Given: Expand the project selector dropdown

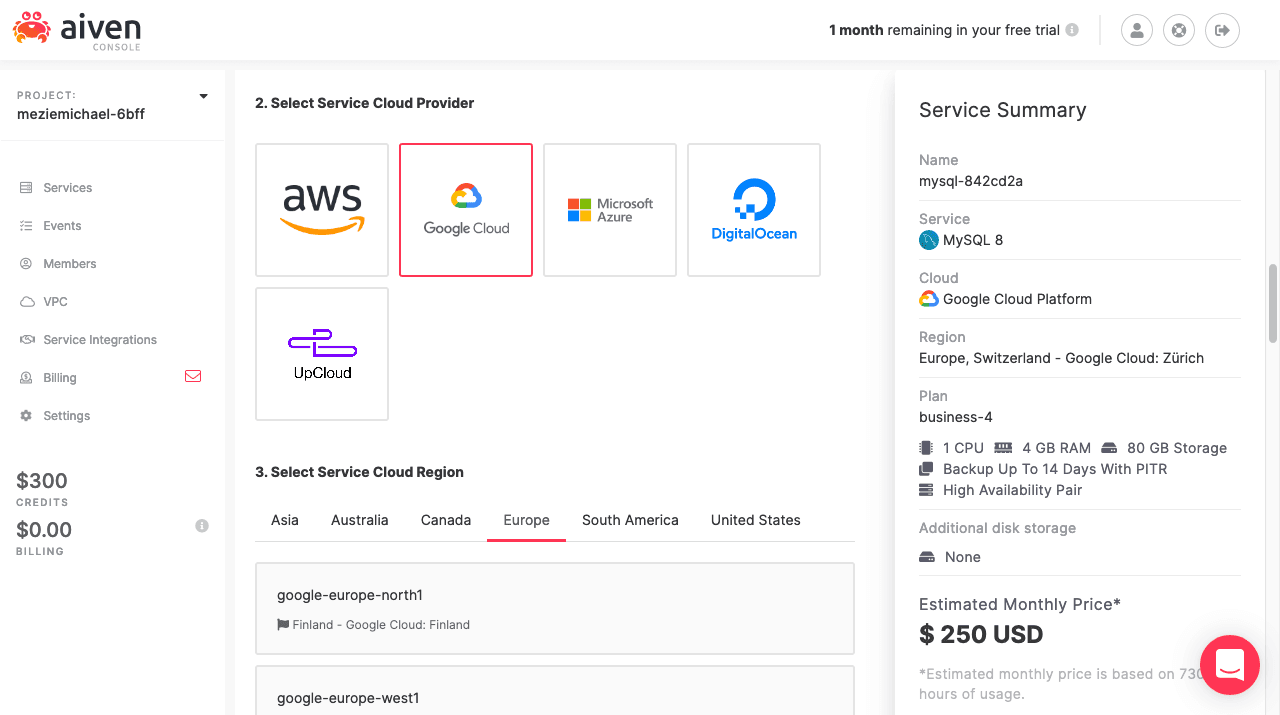Looking at the screenshot, I should coord(203,97).
